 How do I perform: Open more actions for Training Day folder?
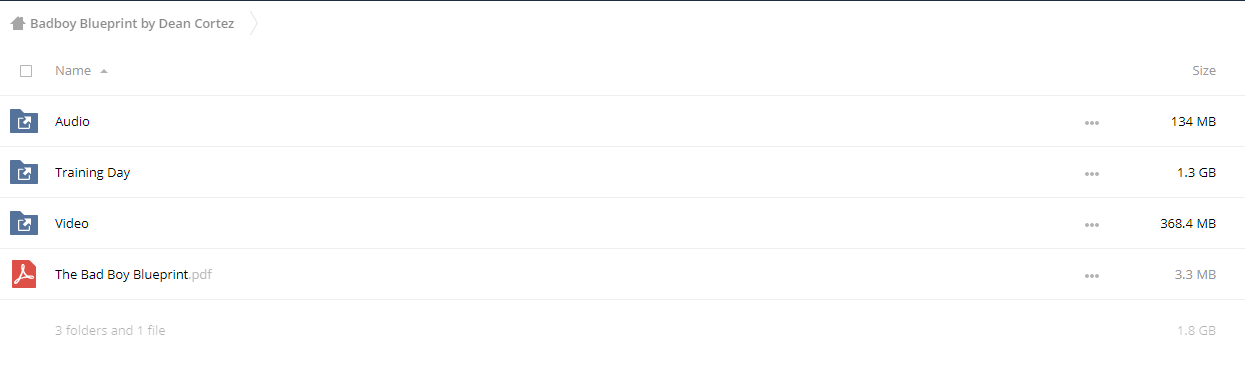click(1092, 174)
